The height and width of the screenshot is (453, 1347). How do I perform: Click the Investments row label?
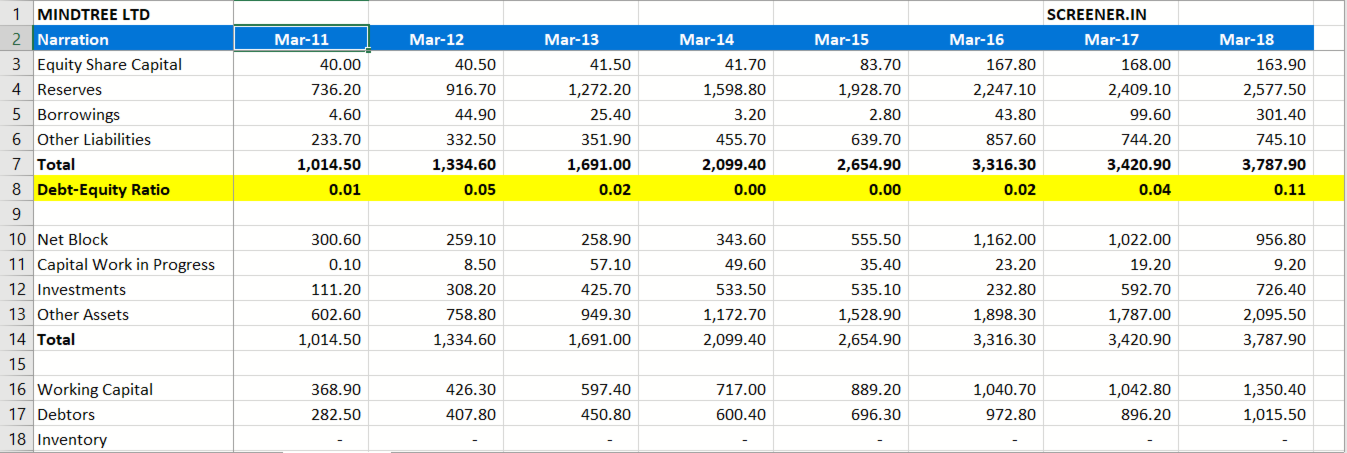point(81,289)
